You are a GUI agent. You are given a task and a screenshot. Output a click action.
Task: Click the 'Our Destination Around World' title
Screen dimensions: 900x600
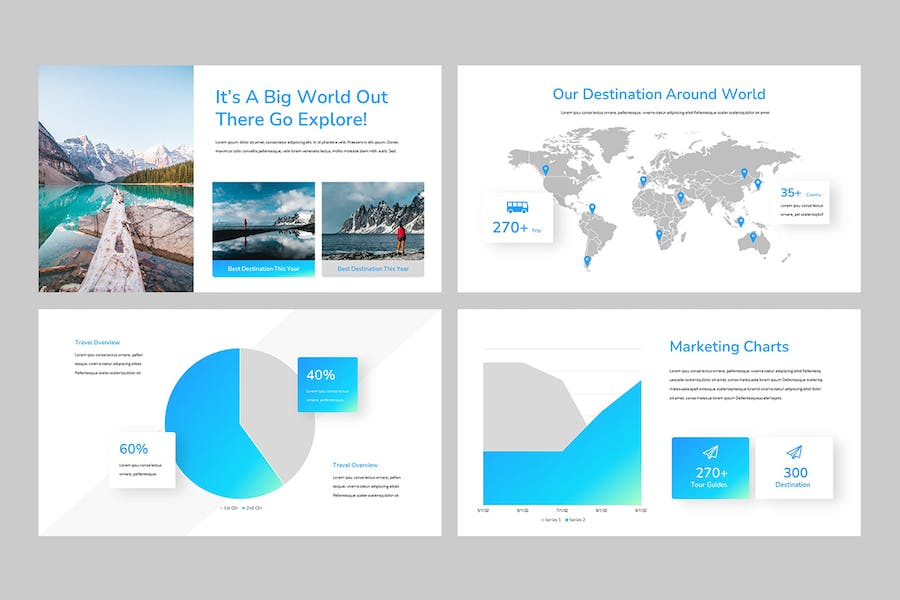click(x=659, y=94)
